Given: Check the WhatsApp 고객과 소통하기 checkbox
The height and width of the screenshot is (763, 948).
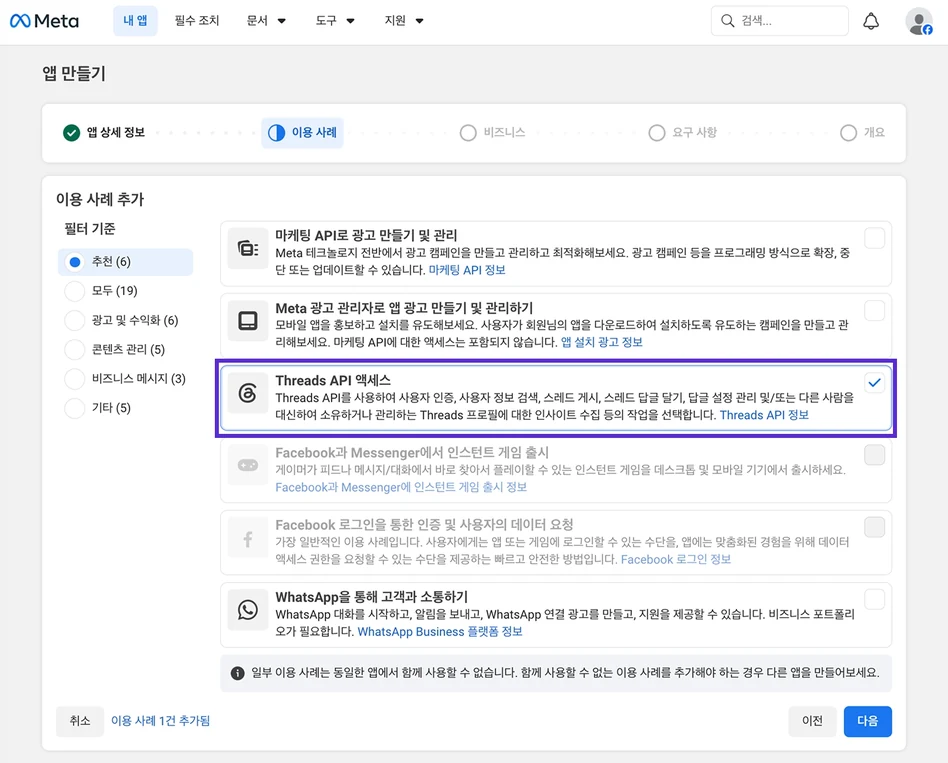Looking at the screenshot, I should [x=874, y=600].
